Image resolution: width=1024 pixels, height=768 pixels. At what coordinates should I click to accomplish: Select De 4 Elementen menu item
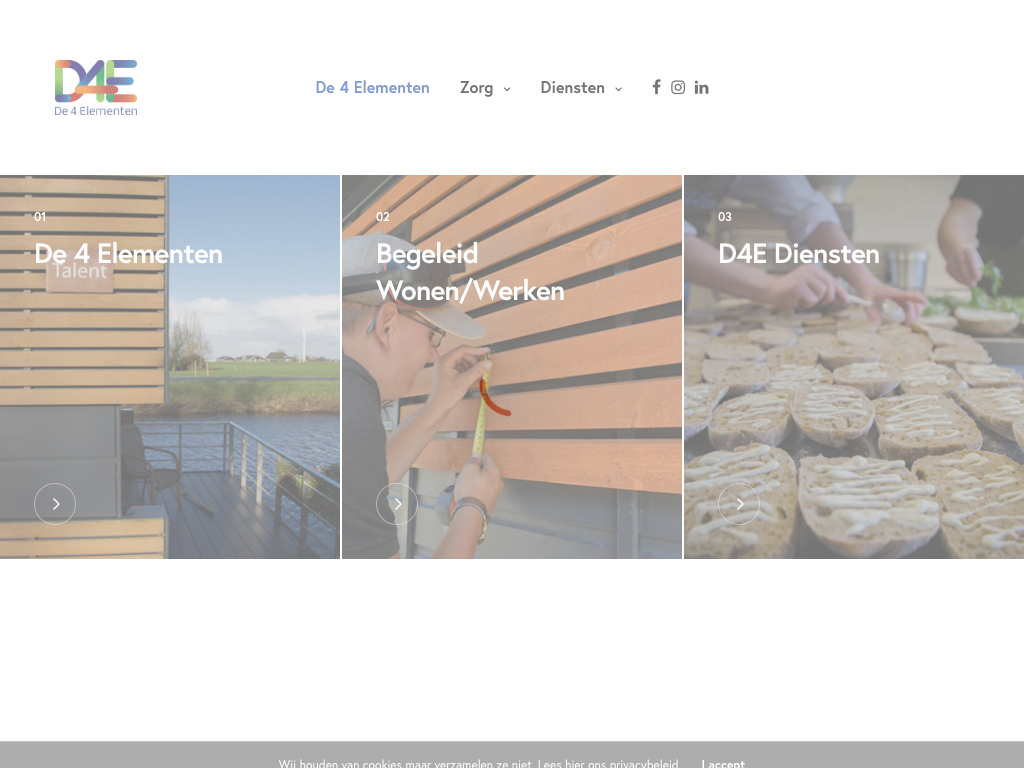pyautogui.click(x=372, y=88)
